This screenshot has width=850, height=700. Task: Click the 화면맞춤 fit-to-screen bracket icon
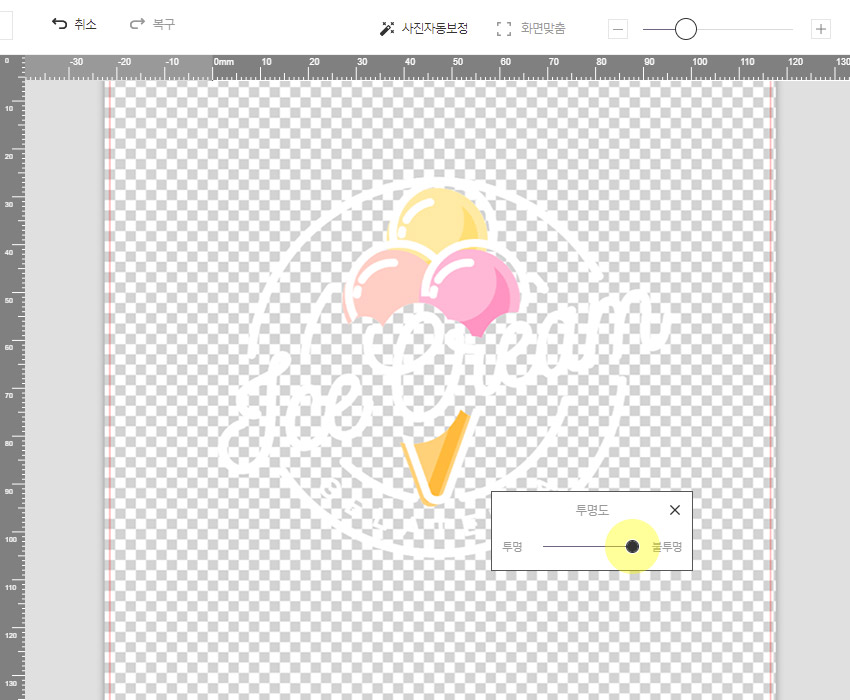coord(504,29)
